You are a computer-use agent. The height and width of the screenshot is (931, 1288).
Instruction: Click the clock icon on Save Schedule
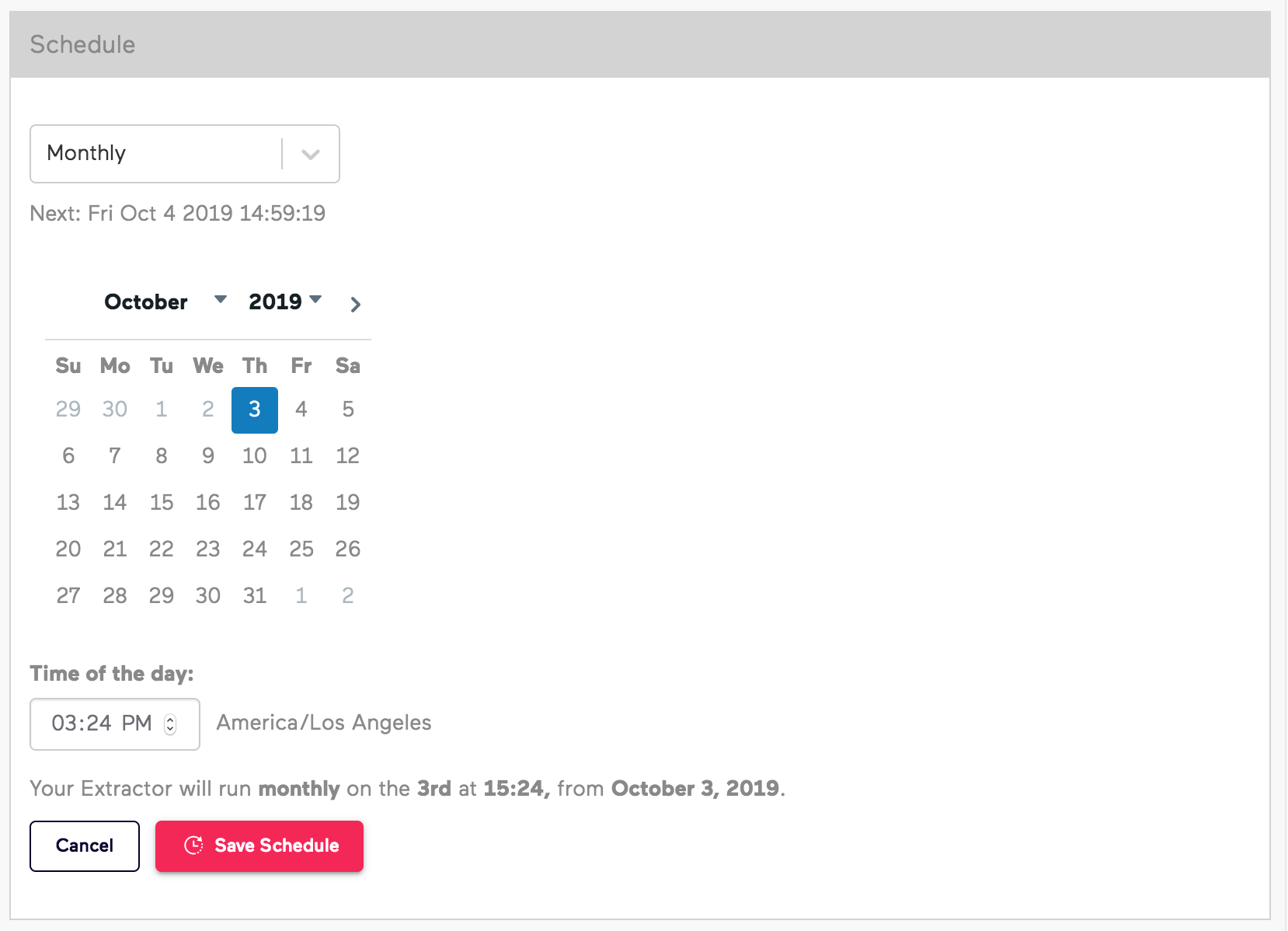[193, 846]
